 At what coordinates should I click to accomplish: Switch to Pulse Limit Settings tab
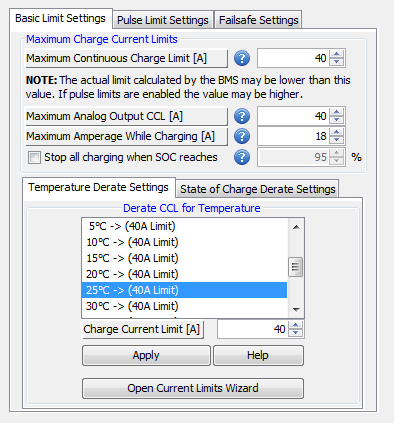pos(163,20)
